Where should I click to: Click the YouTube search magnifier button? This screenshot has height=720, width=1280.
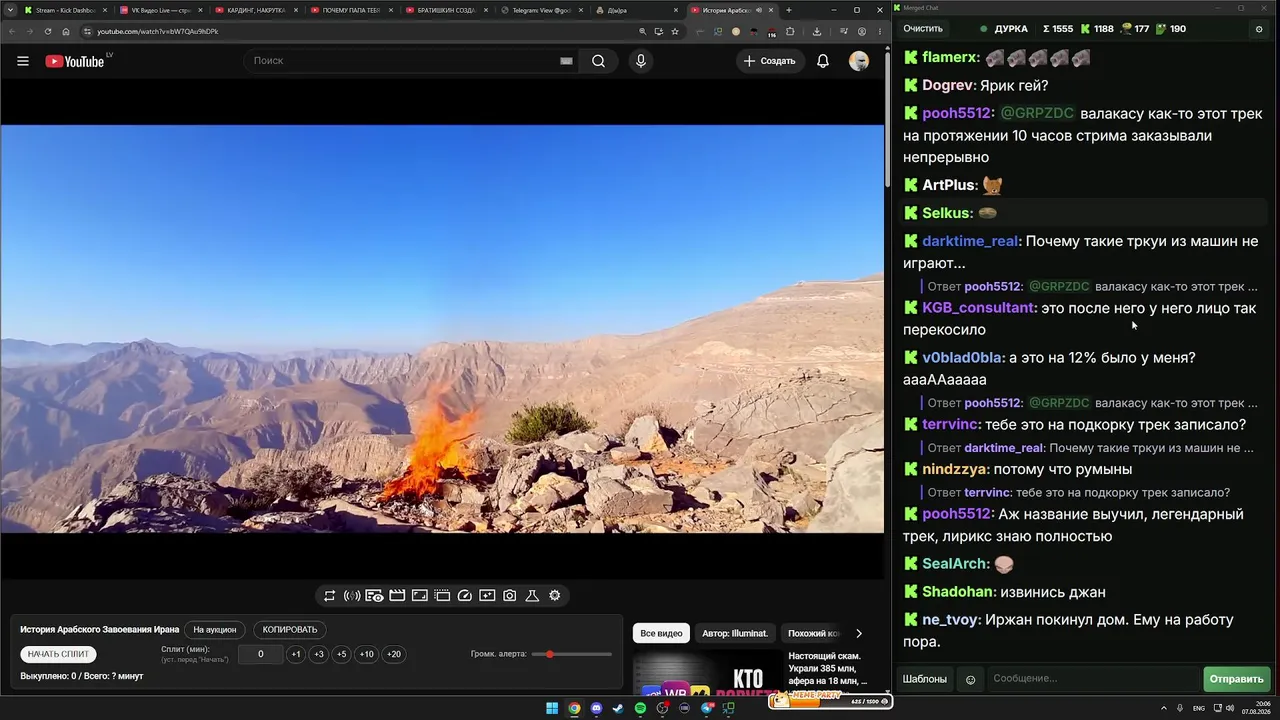[x=598, y=61]
